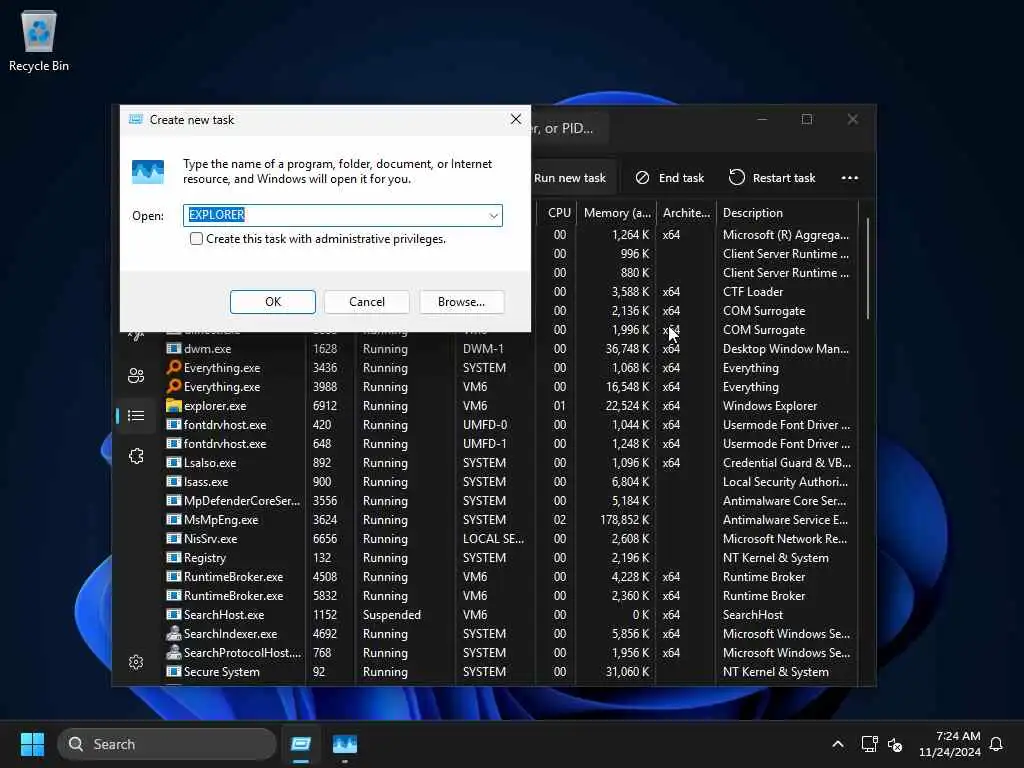
Task: Click the SearchIndexer.exe process icon
Action: point(174,633)
